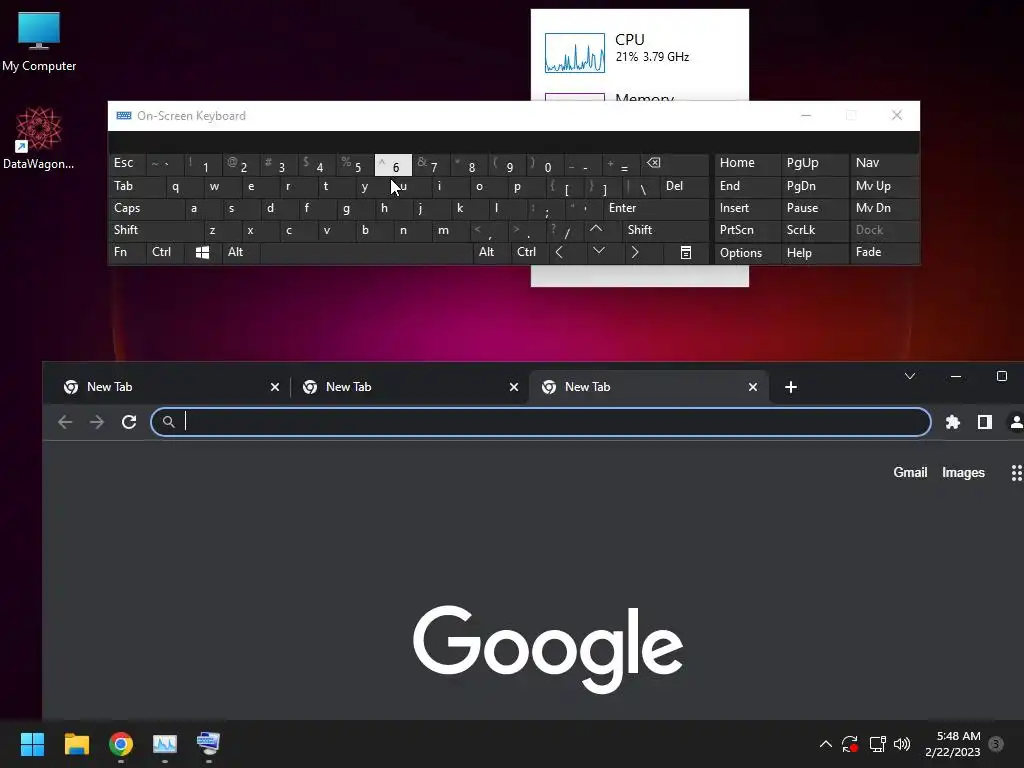Go forward in Chrome browser
1024x768 pixels.
click(97, 422)
